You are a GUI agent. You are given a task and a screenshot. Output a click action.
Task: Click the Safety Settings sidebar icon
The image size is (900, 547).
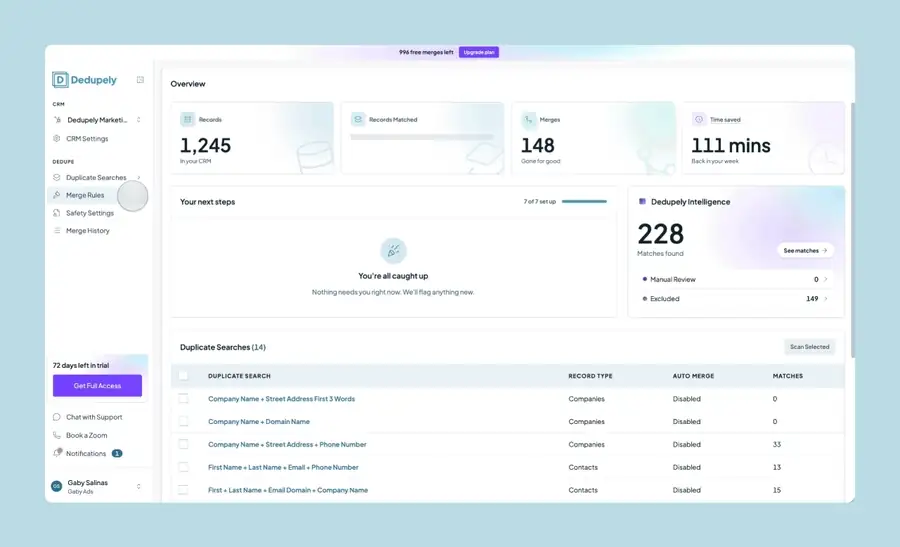57,213
